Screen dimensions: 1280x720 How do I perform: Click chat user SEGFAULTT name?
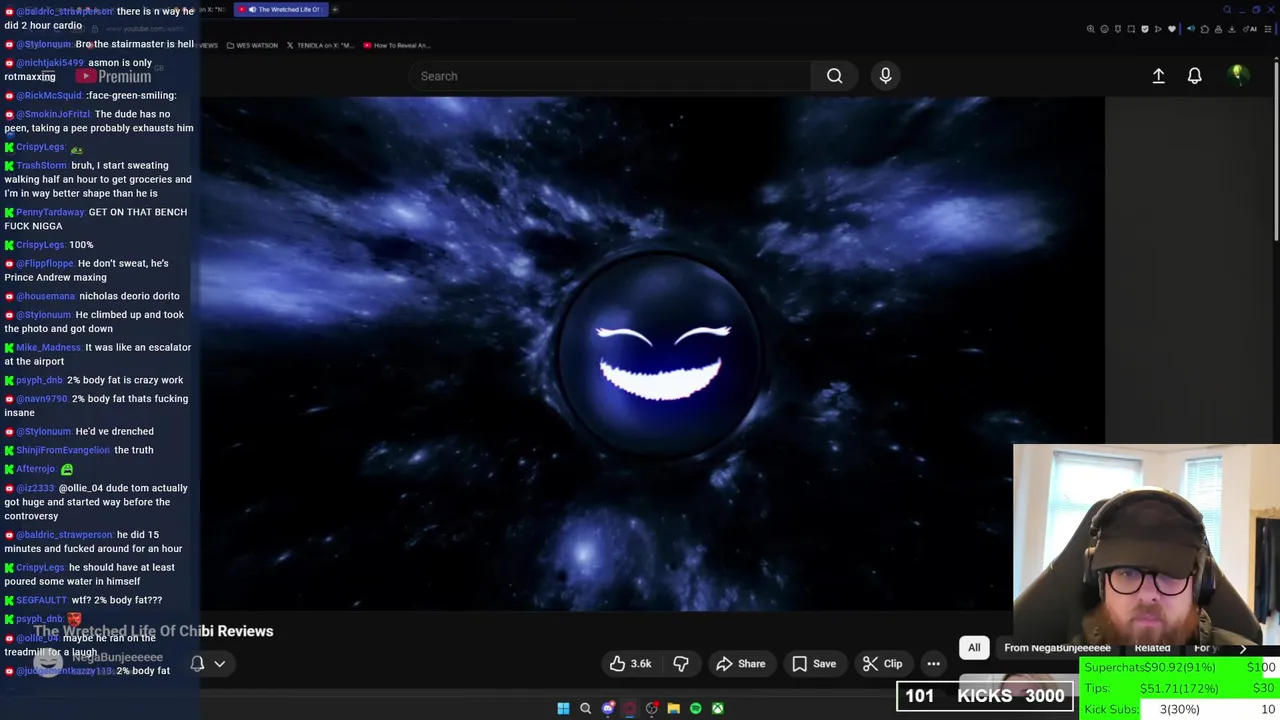(x=41, y=600)
